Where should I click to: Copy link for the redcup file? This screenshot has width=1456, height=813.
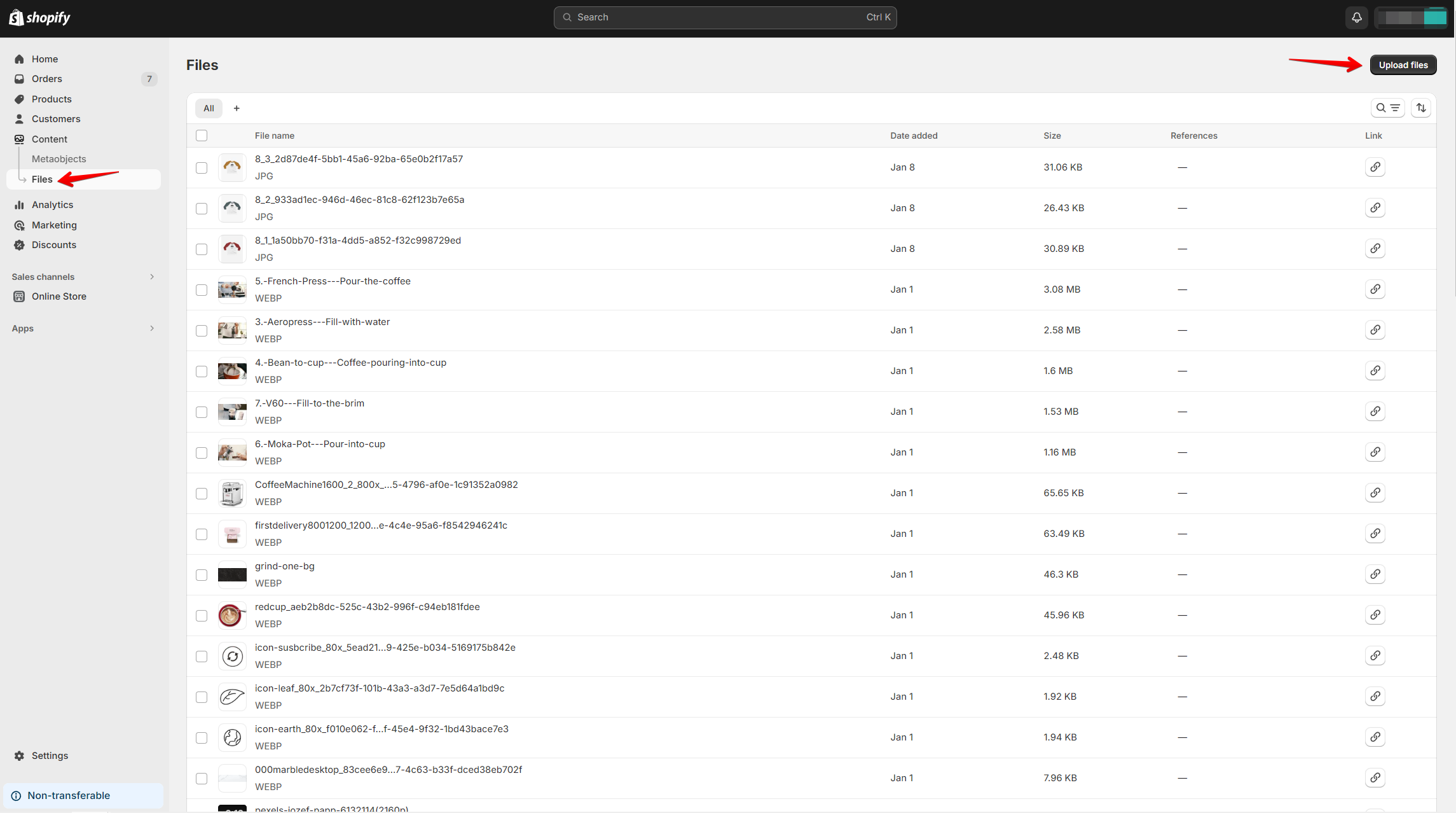1375,615
